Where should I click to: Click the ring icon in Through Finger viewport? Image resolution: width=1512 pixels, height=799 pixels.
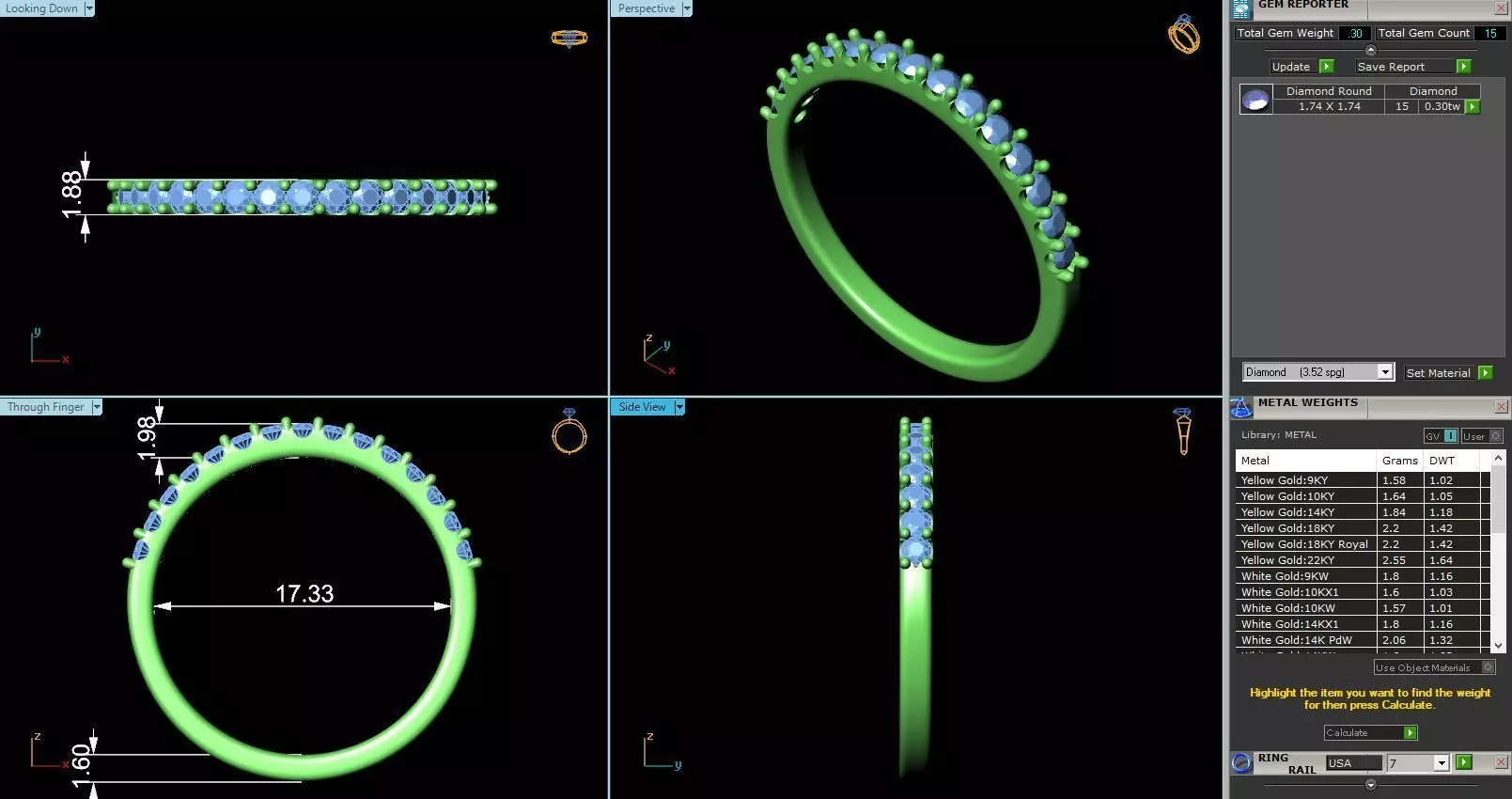tap(569, 431)
